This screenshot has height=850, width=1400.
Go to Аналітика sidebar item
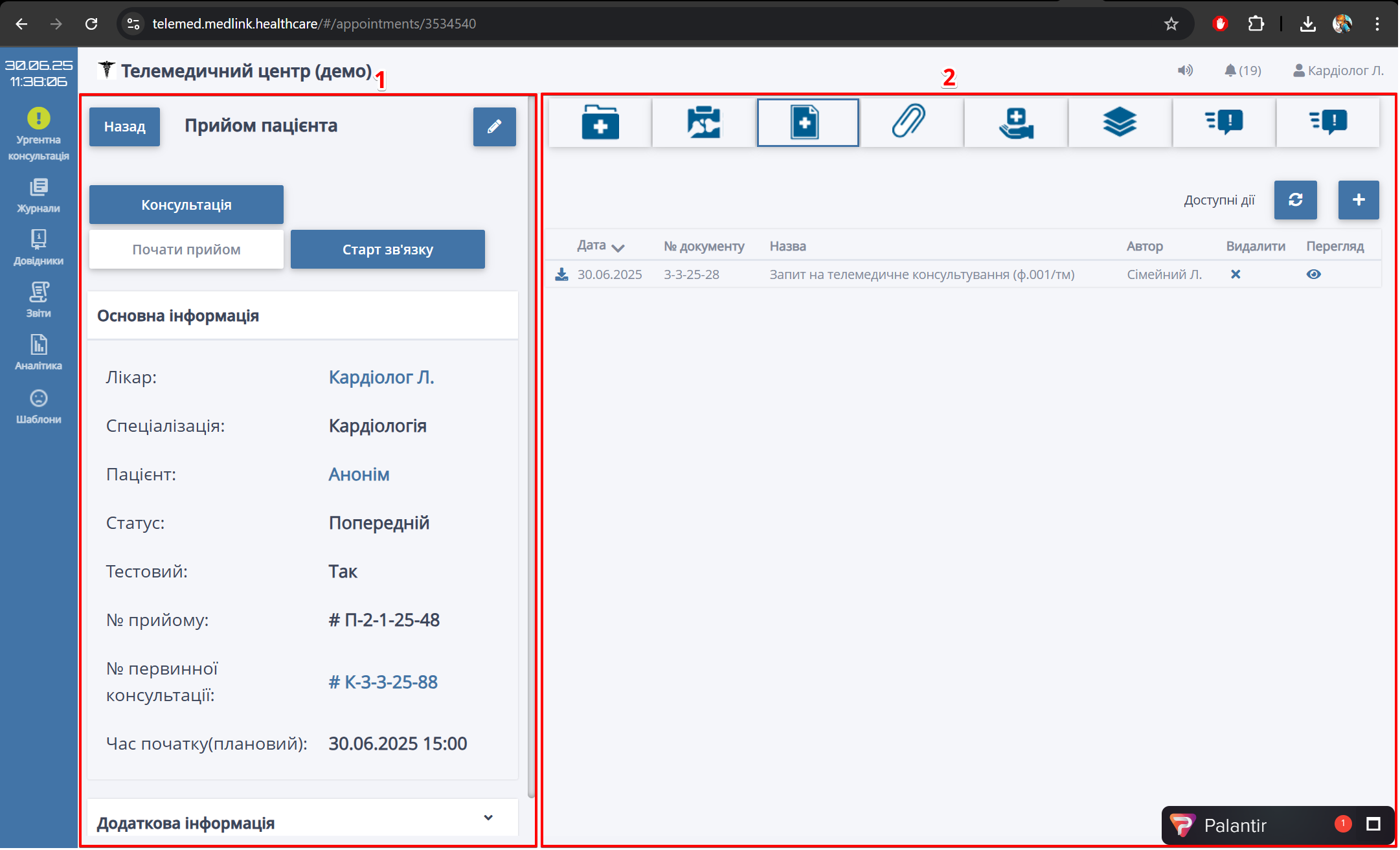pyautogui.click(x=38, y=352)
